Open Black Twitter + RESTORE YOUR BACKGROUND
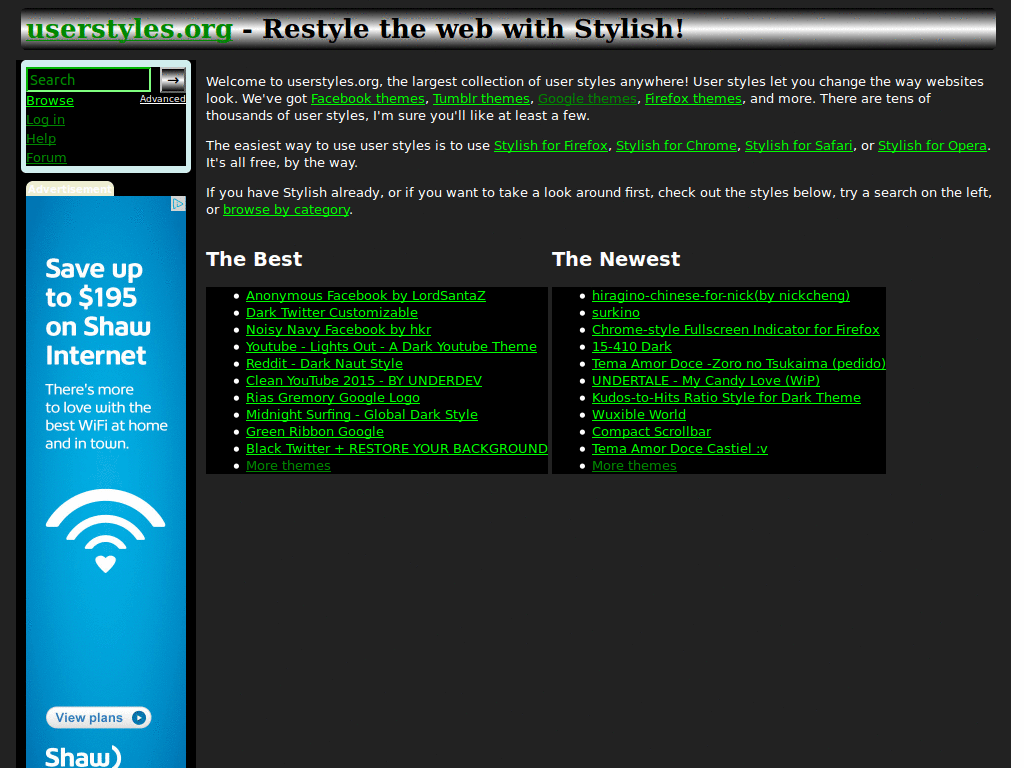This screenshot has height=768, width=1024. tap(396, 449)
